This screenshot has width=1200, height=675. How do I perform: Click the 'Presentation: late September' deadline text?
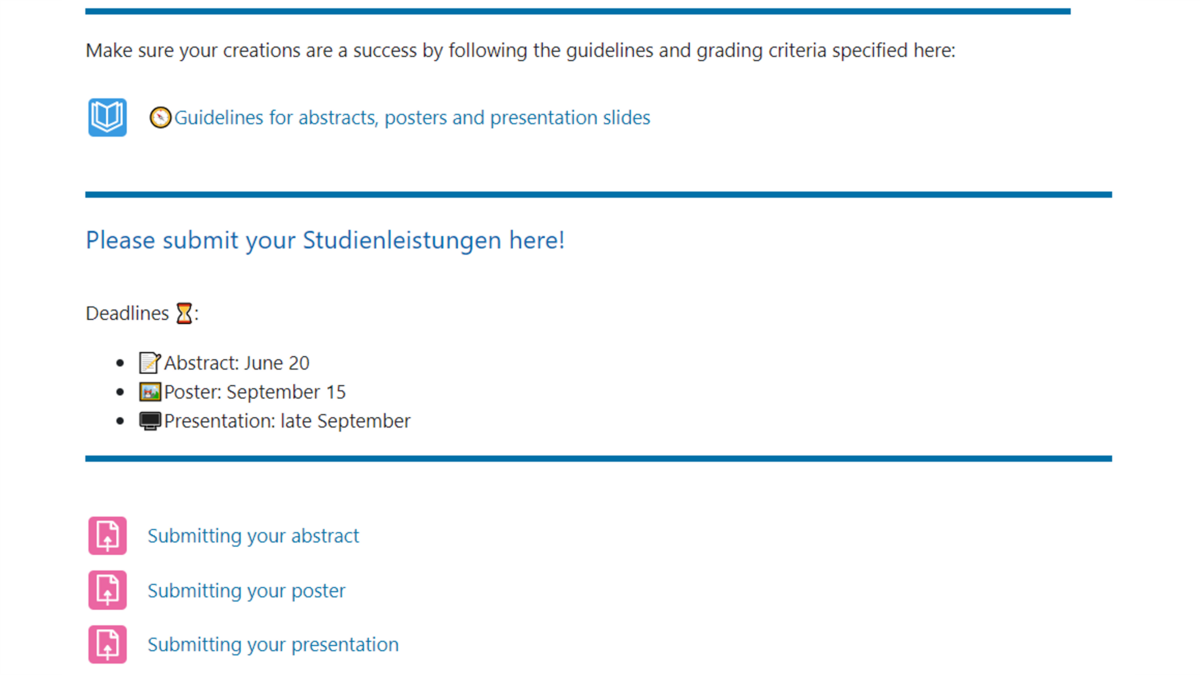[x=287, y=421]
